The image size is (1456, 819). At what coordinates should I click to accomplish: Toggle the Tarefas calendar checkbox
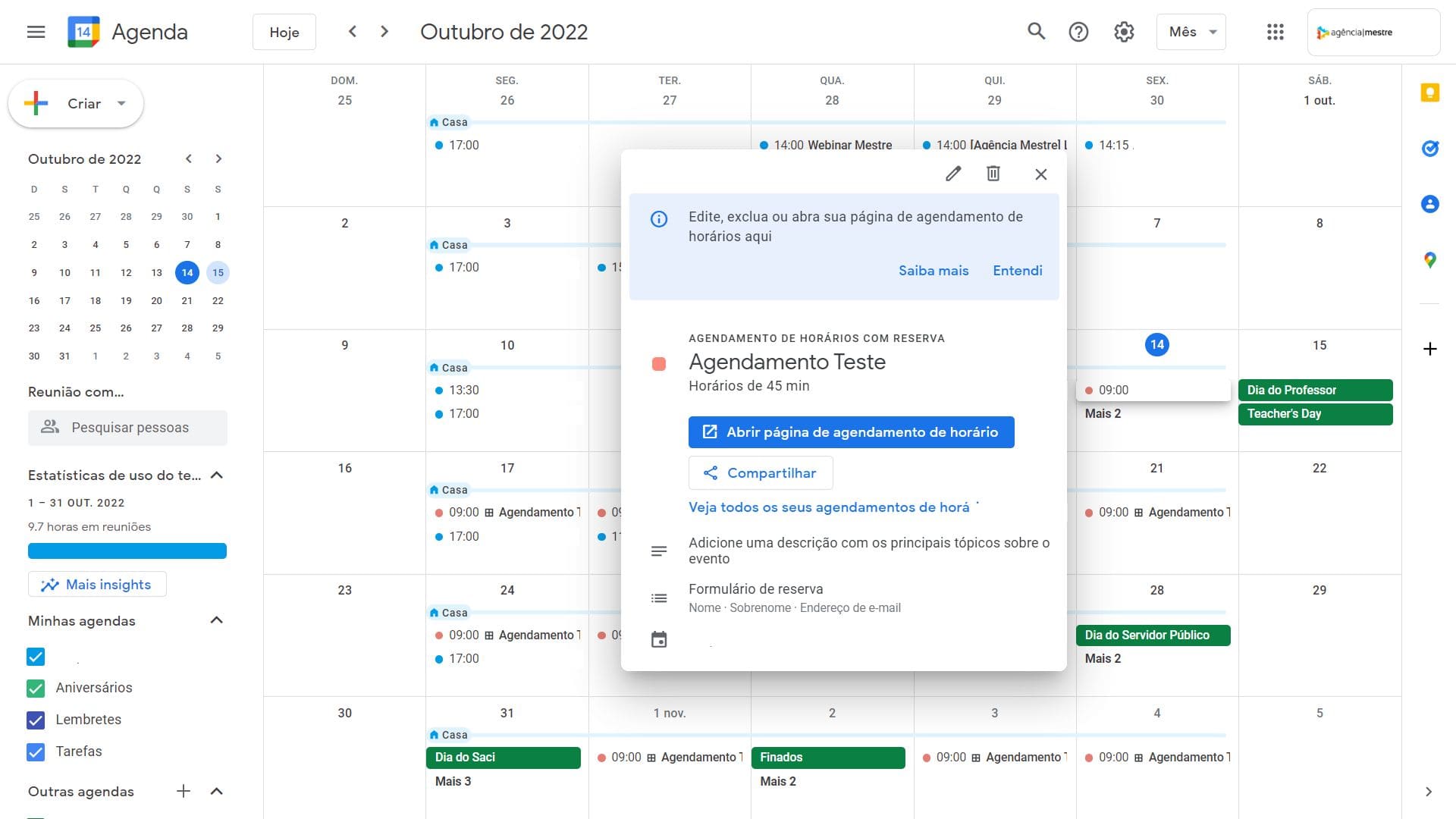coord(36,752)
